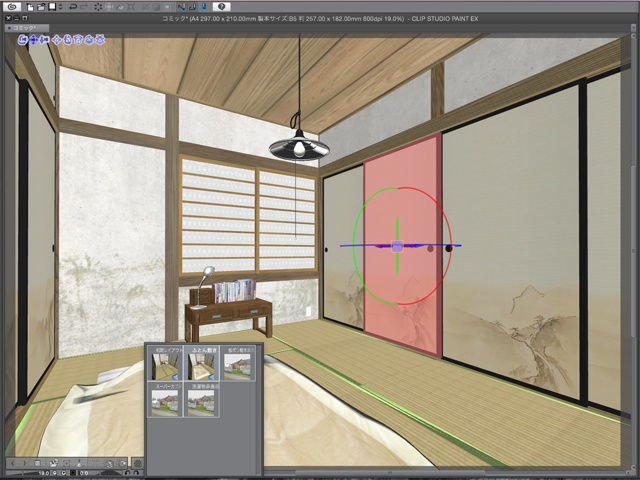Select the コミック document tab
Image resolution: width=640 pixels, height=480 pixels.
pyautogui.click(x=27, y=28)
